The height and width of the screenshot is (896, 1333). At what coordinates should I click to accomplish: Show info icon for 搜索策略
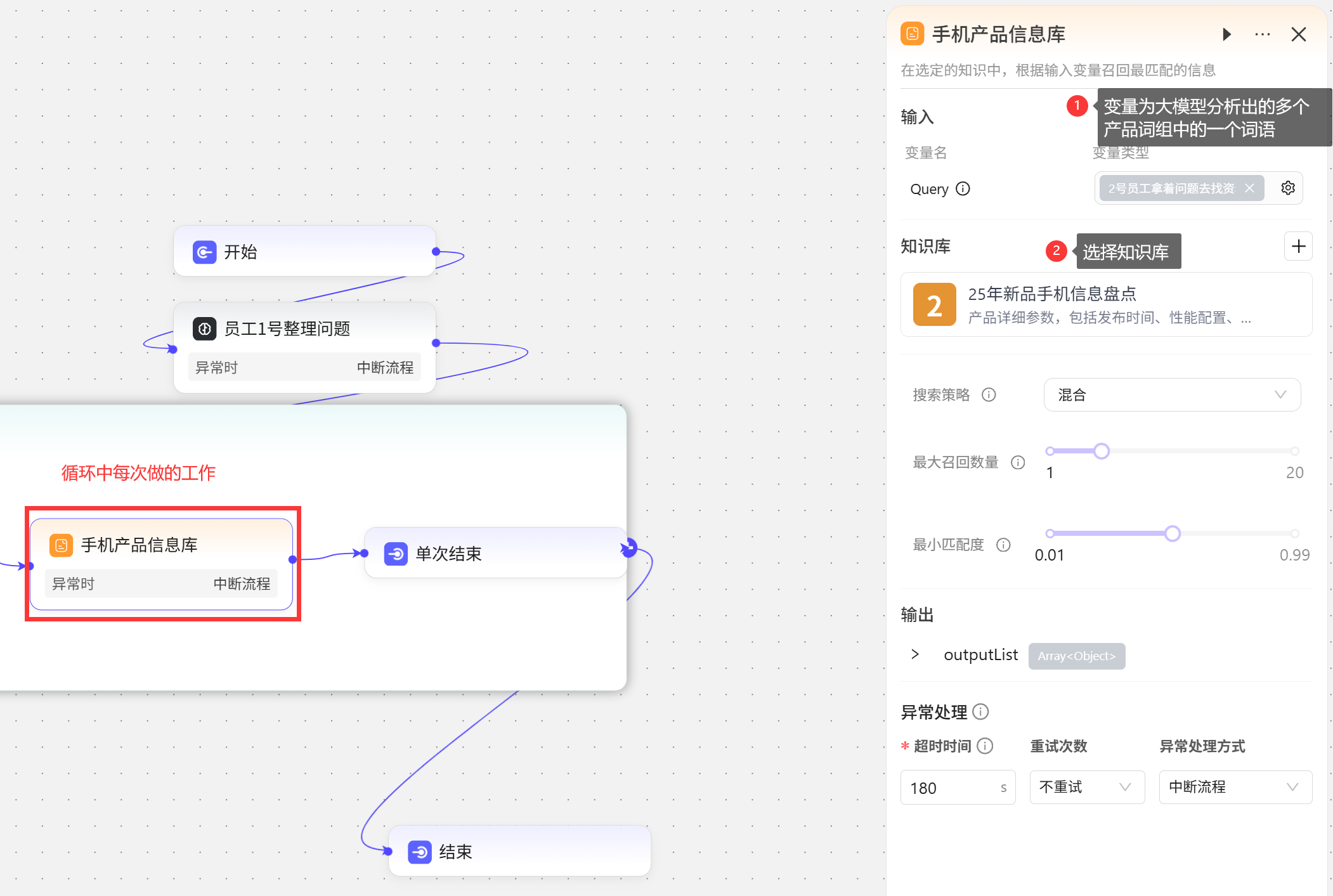point(989,395)
